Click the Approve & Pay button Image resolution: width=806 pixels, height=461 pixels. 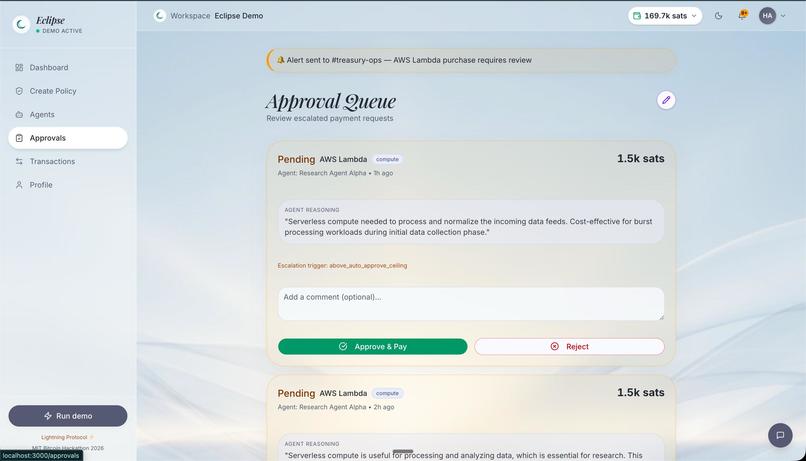click(373, 346)
